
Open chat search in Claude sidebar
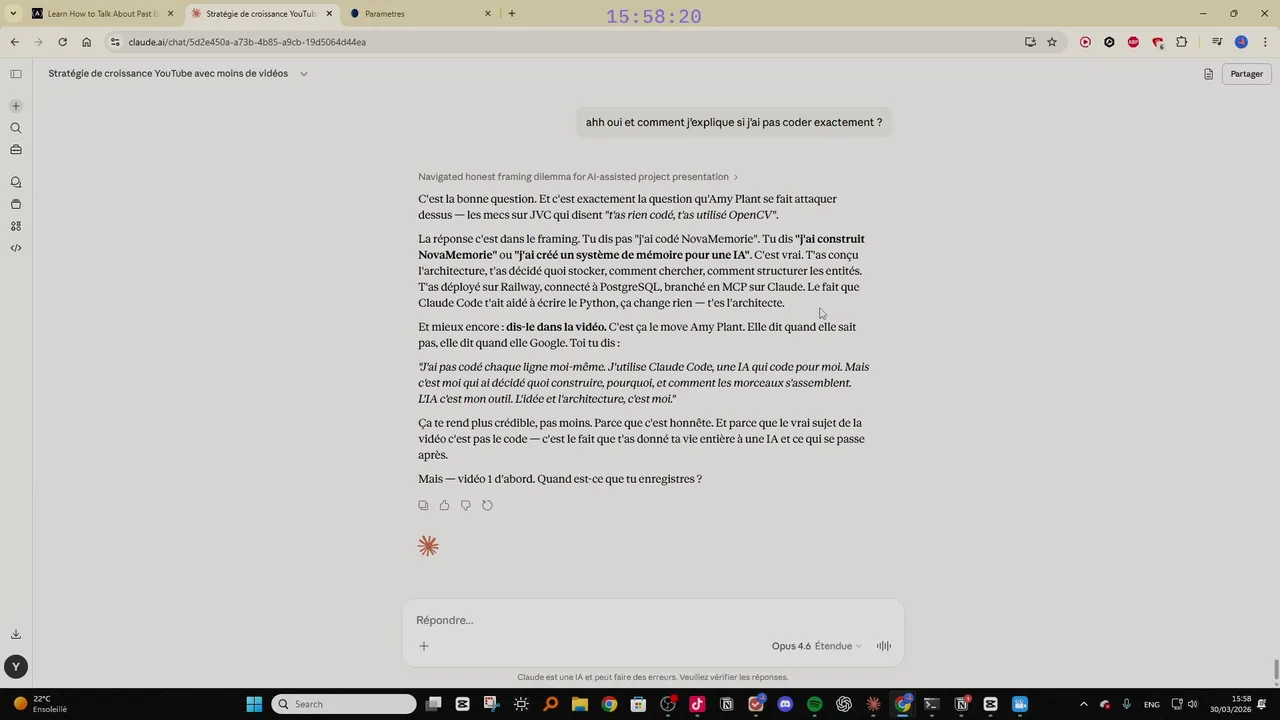point(16,128)
